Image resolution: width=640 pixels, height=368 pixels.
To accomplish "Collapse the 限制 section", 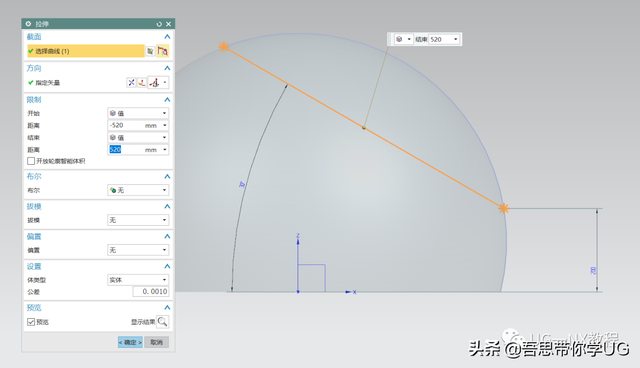I will pyautogui.click(x=167, y=100).
